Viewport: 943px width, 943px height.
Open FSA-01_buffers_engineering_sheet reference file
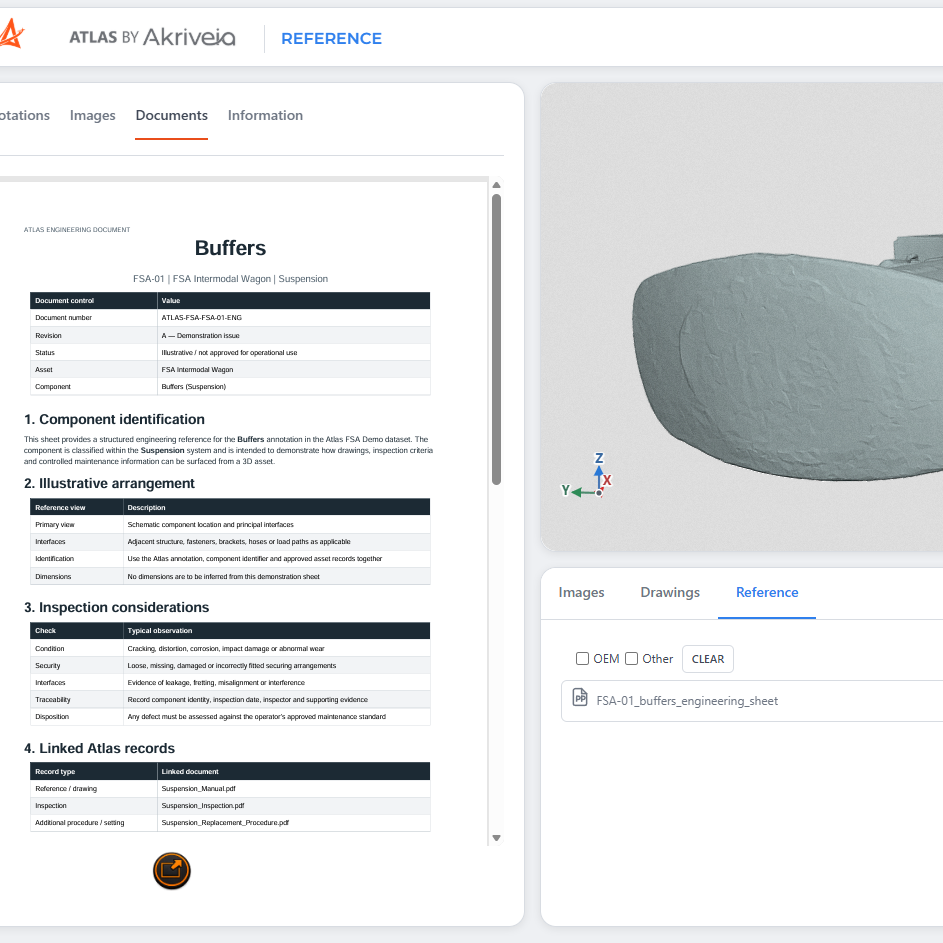(x=752, y=701)
